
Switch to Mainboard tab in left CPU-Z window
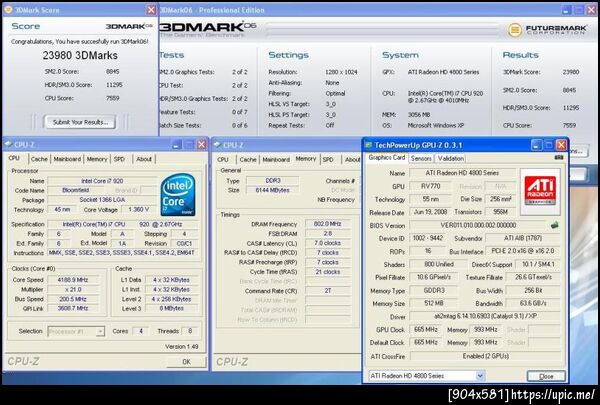[67, 159]
